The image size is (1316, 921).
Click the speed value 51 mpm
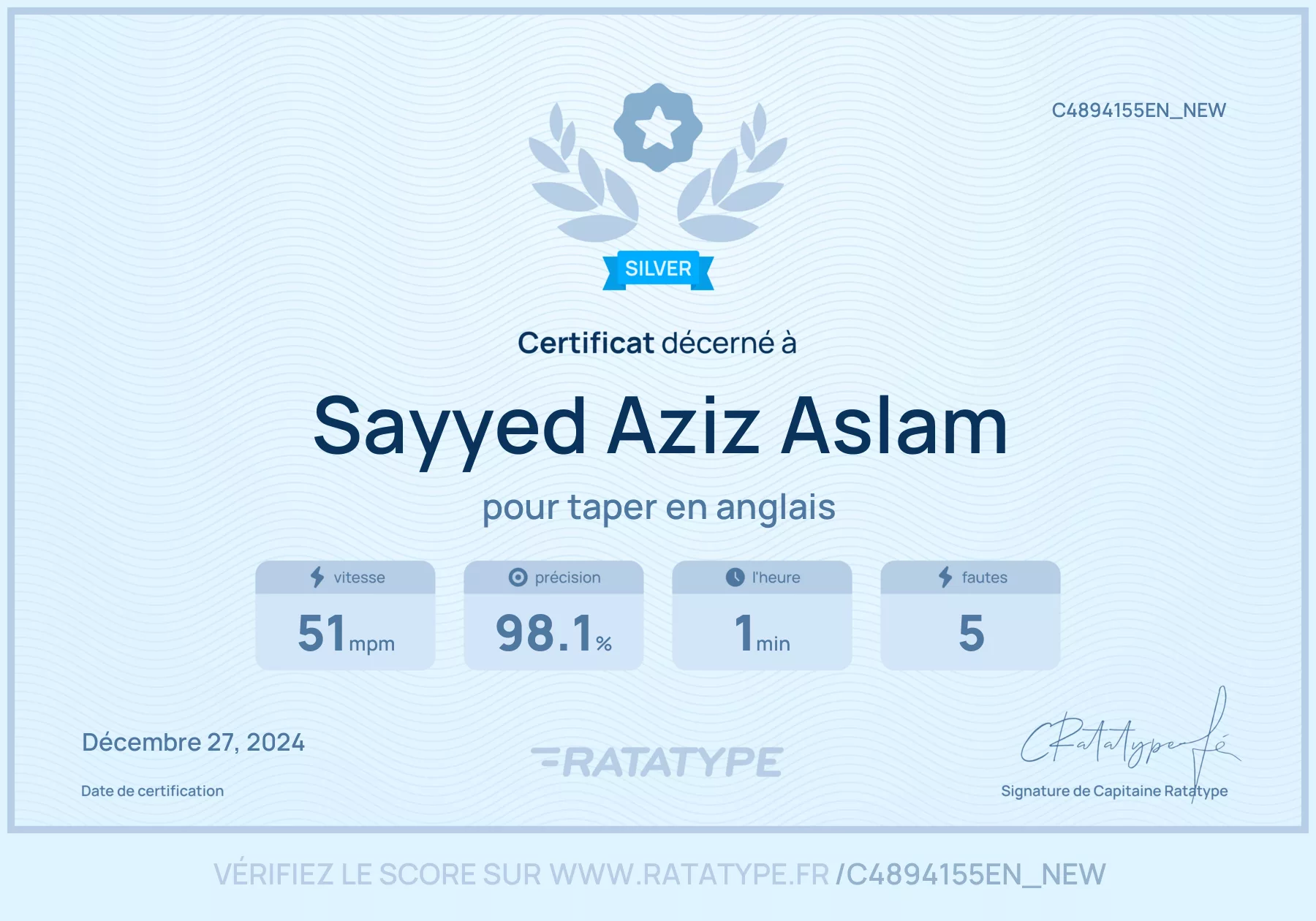pos(346,633)
